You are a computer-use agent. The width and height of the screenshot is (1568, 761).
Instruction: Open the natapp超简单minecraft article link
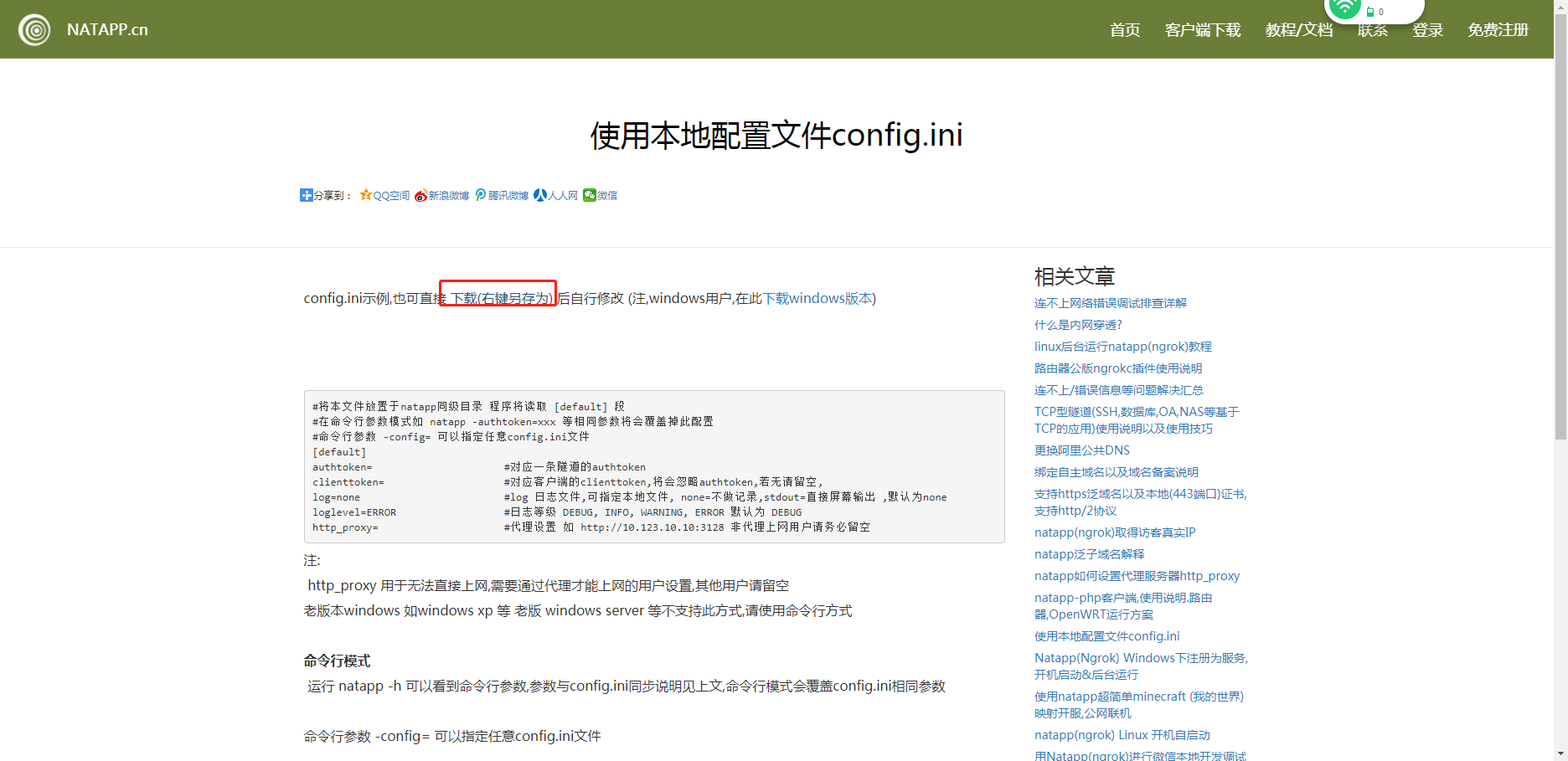click(1139, 705)
